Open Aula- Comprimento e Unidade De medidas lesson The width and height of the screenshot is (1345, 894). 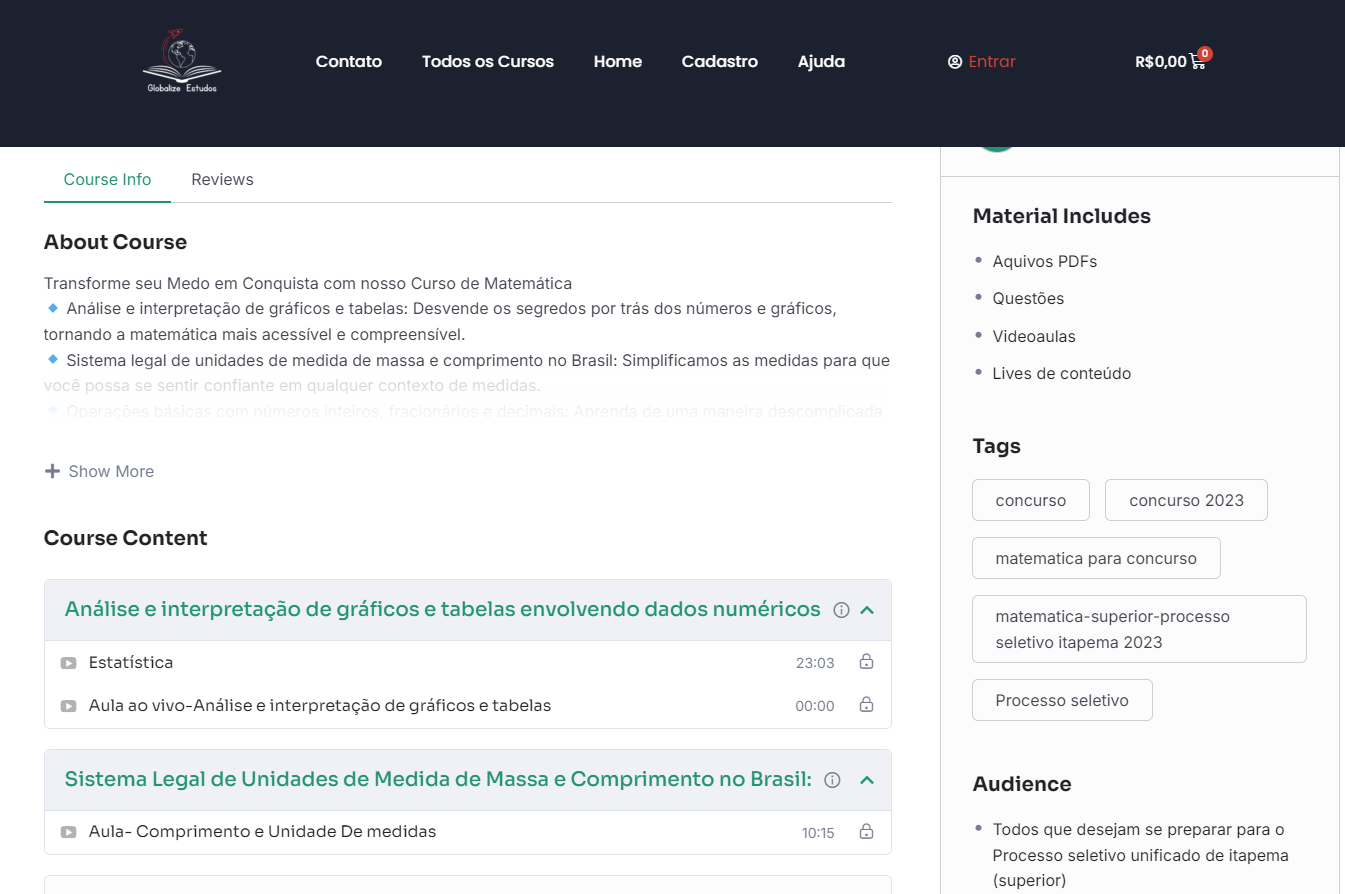point(262,831)
